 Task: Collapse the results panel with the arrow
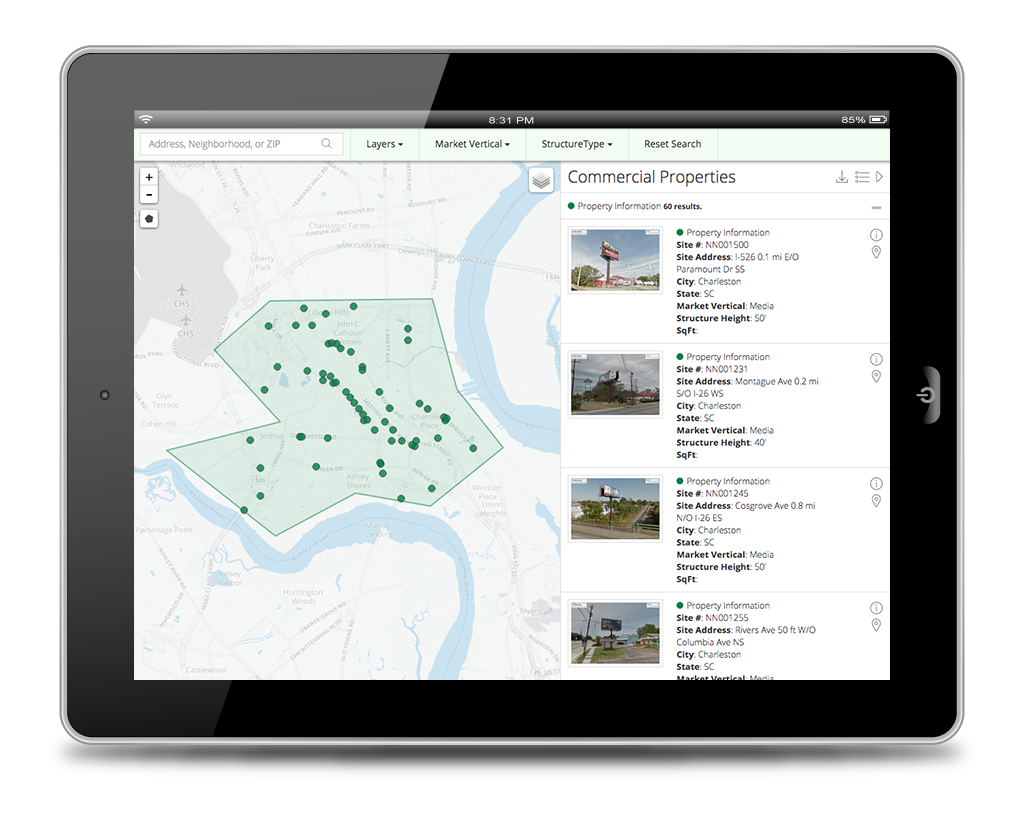pos(880,177)
